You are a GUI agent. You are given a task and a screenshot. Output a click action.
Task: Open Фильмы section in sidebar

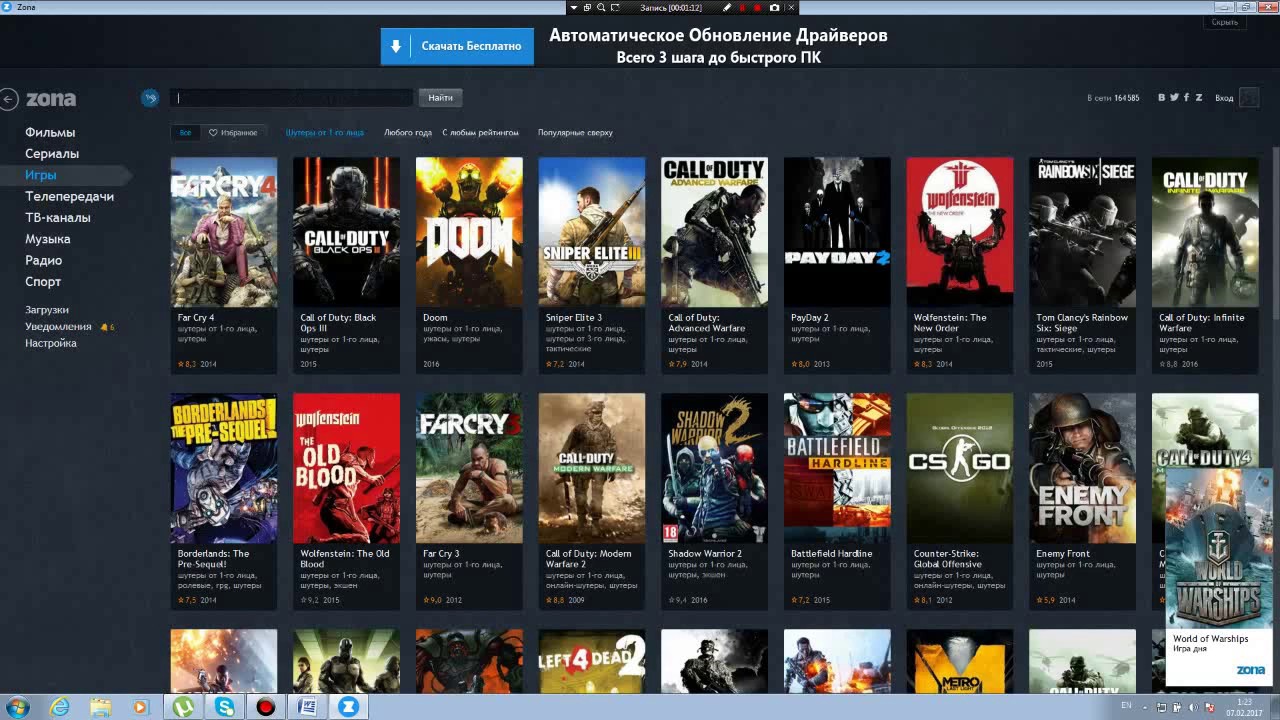pyautogui.click(x=50, y=132)
